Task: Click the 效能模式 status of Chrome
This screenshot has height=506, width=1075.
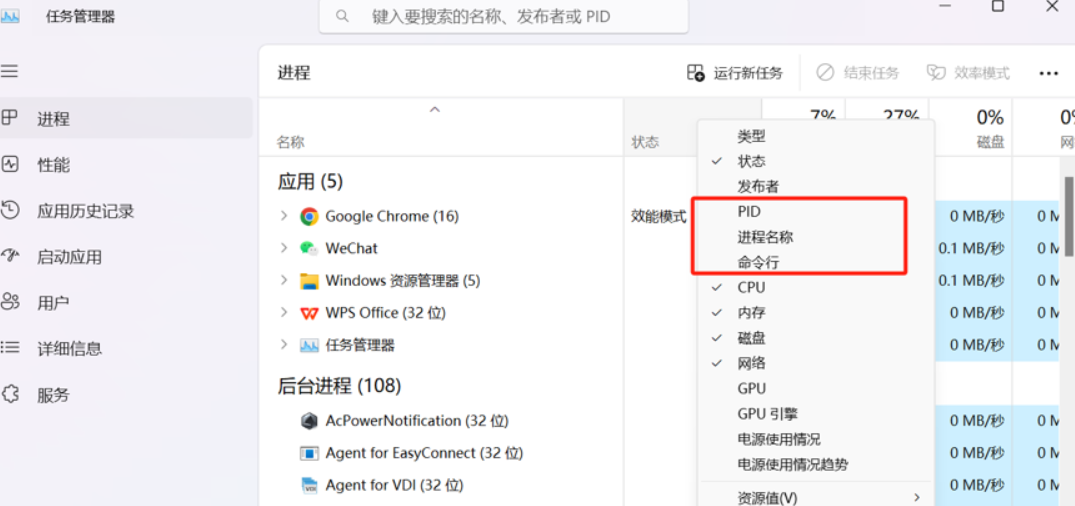Action: pos(659,217)
